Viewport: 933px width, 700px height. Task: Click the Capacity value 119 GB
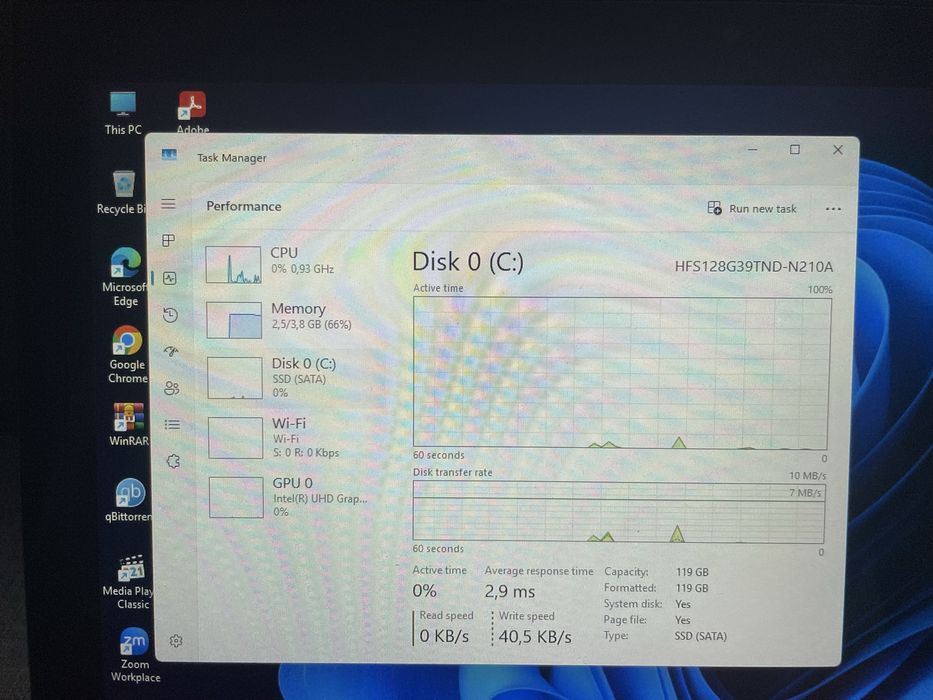tap(692, 572)
